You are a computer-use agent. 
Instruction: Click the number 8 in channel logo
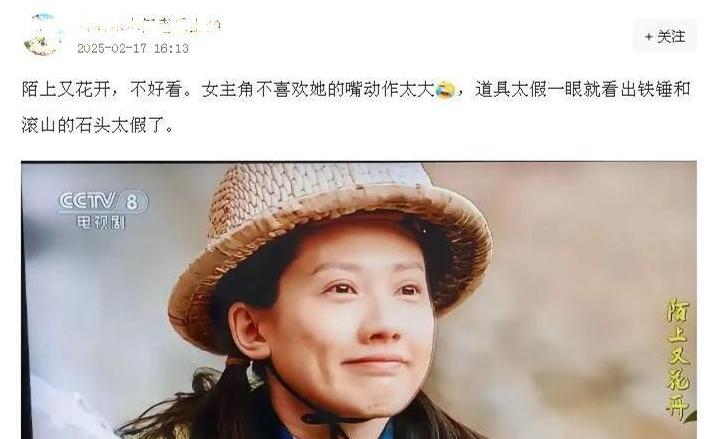[x=132, y=201]
